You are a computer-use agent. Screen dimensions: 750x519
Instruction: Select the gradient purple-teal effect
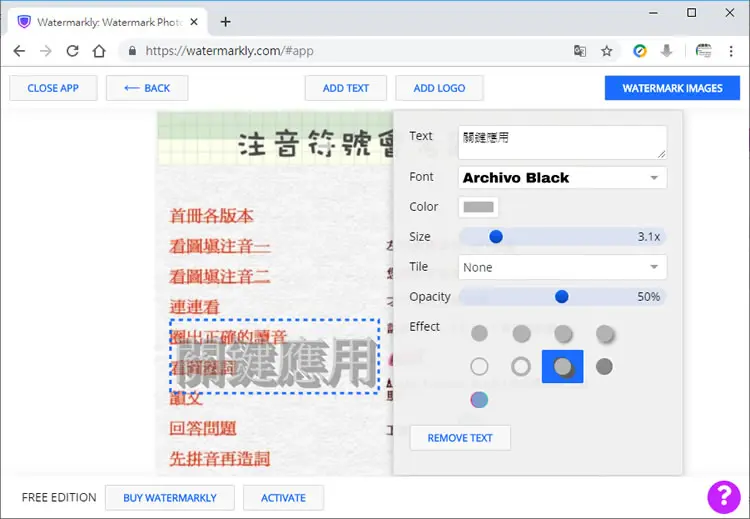pyautogui.click(x=479, y=399)
